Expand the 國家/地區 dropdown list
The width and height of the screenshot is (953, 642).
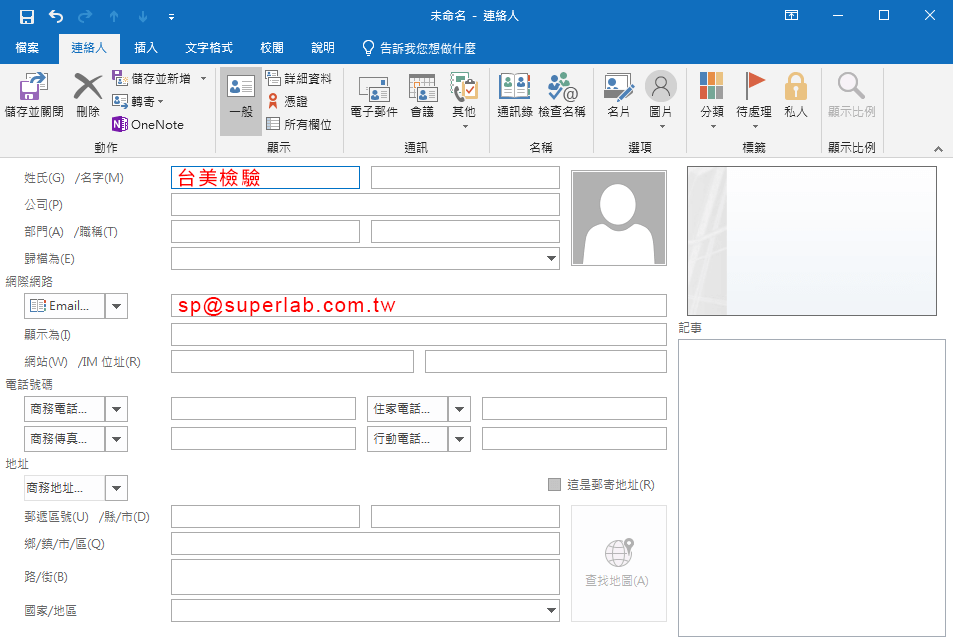pyautogui.click(x=552, y=611)
